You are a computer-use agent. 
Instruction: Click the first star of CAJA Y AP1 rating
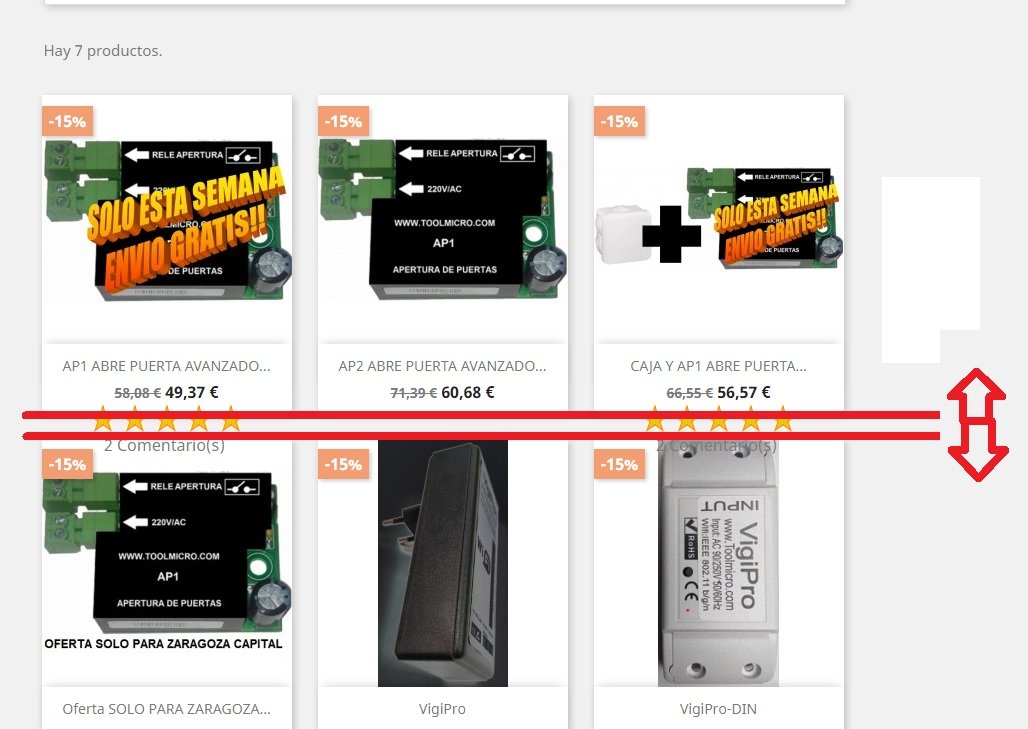tap(654, 419)
